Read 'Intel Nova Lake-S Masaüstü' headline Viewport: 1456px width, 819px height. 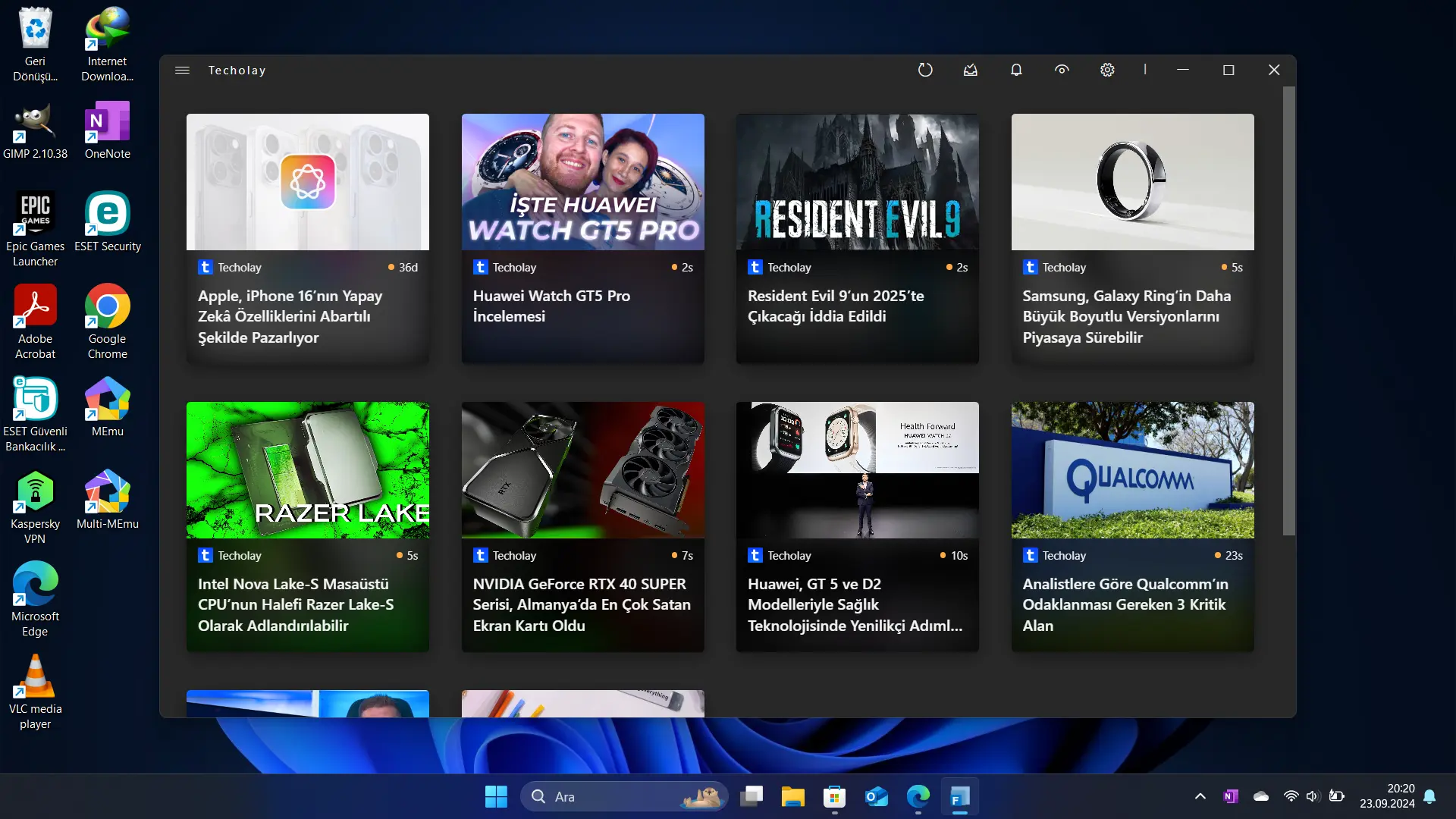click(296, 605)
